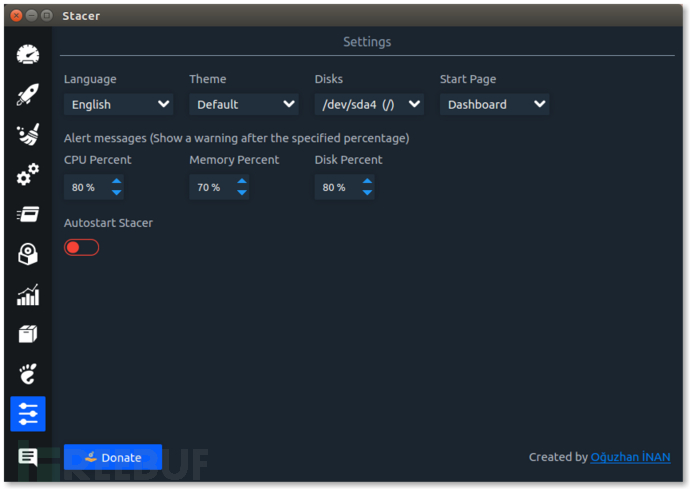Toggle the Autostart Stacer switch
This screenshot has height=489, width=690.
tap(81, 247)
